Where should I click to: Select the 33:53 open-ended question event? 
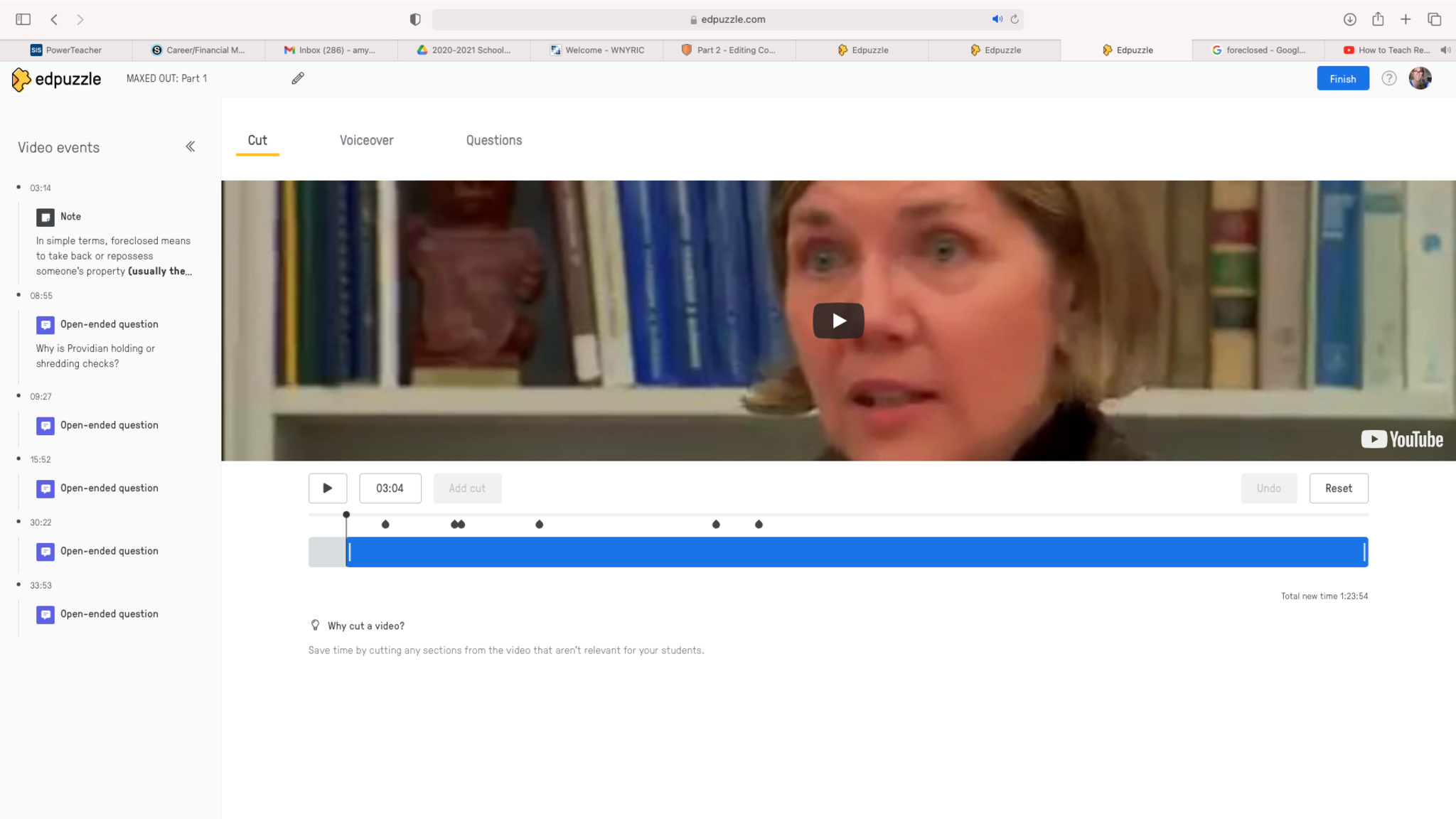pyautogui.click(x=109, y=614)
